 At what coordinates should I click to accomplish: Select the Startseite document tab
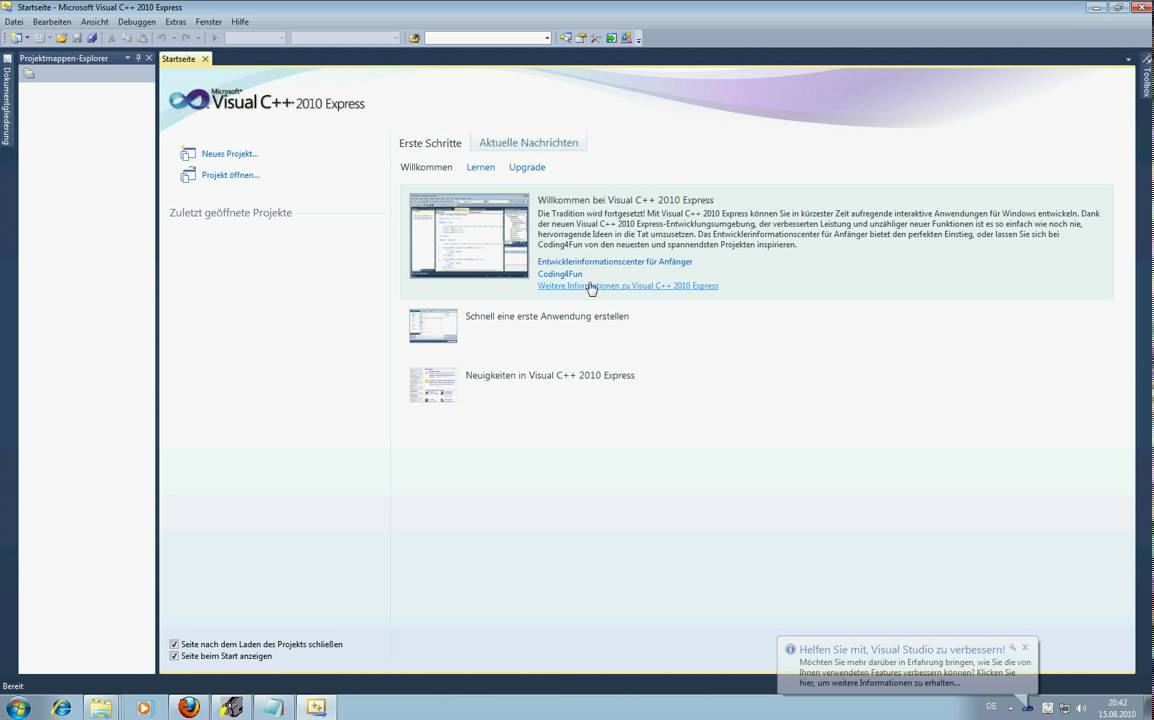tap(179, 59)
